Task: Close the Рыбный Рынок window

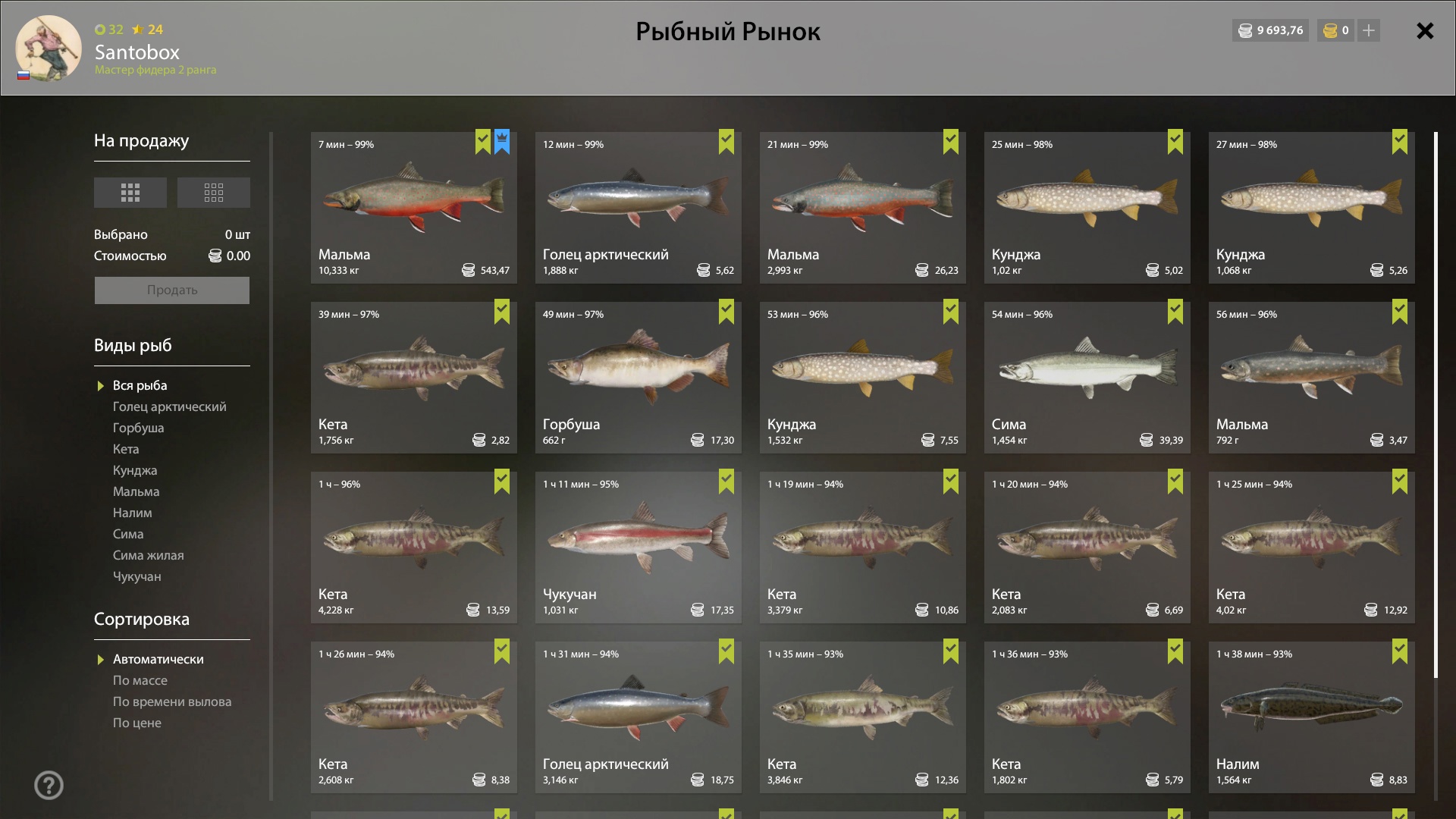Action: [1425, 30]
